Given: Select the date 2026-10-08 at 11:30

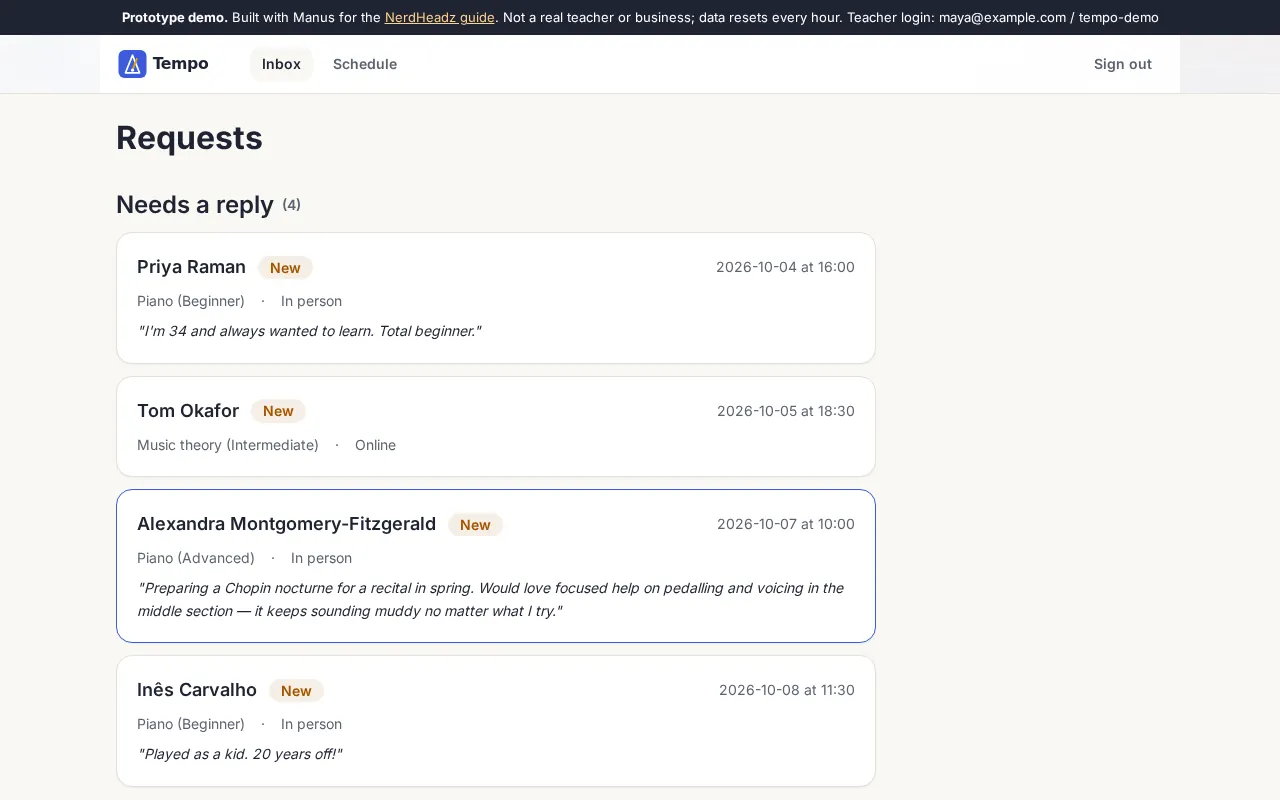Looking at the screenshot, I should click(x=787, y=690).
